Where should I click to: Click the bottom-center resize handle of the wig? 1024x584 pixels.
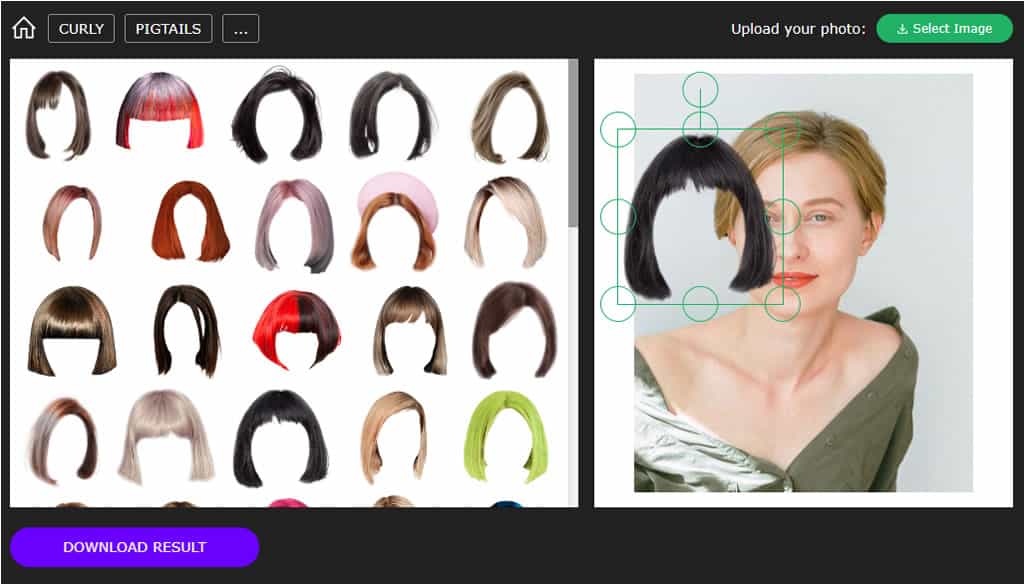[x=700, y=304]
